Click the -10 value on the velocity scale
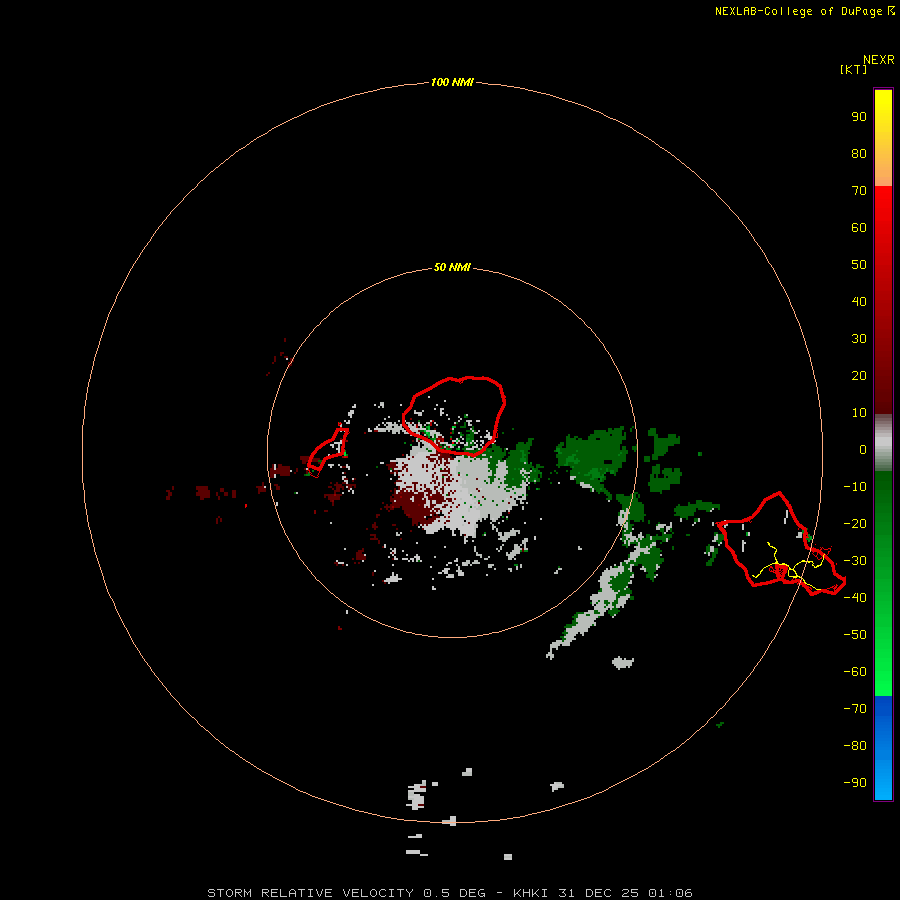The image size is (900, 900). (x=855, y=487)
